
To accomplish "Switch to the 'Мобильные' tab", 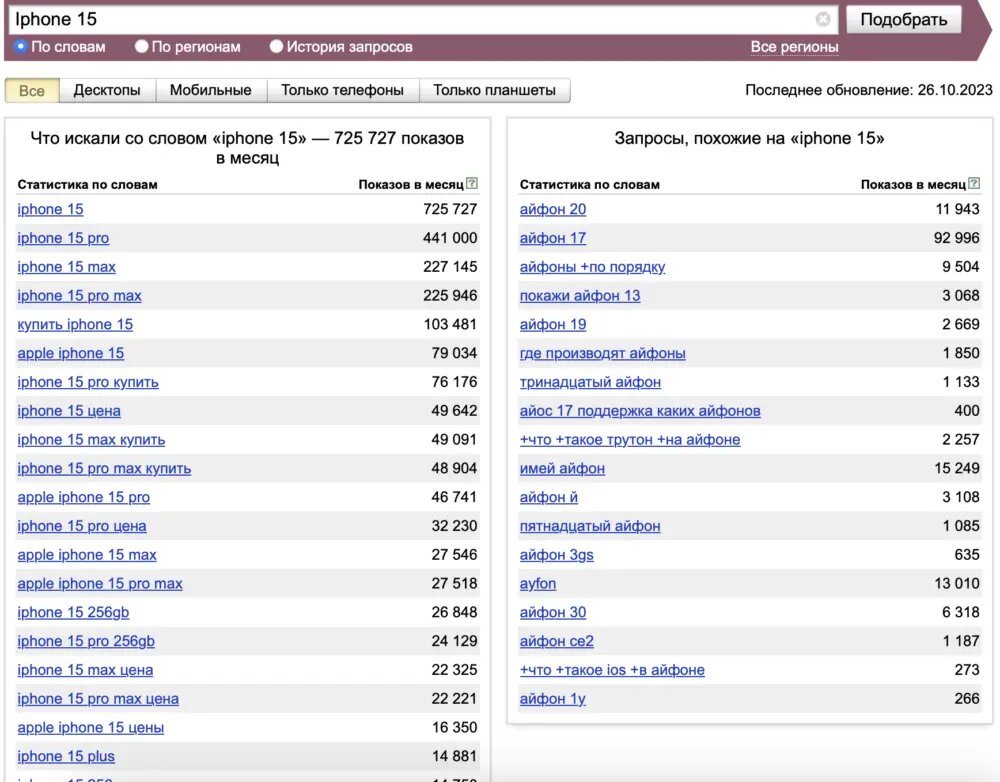I will pos(210,90).
